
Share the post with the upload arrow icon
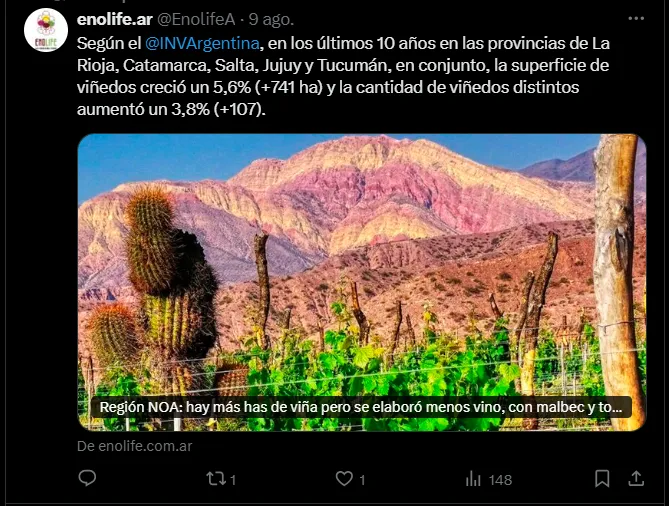(636, 478)
